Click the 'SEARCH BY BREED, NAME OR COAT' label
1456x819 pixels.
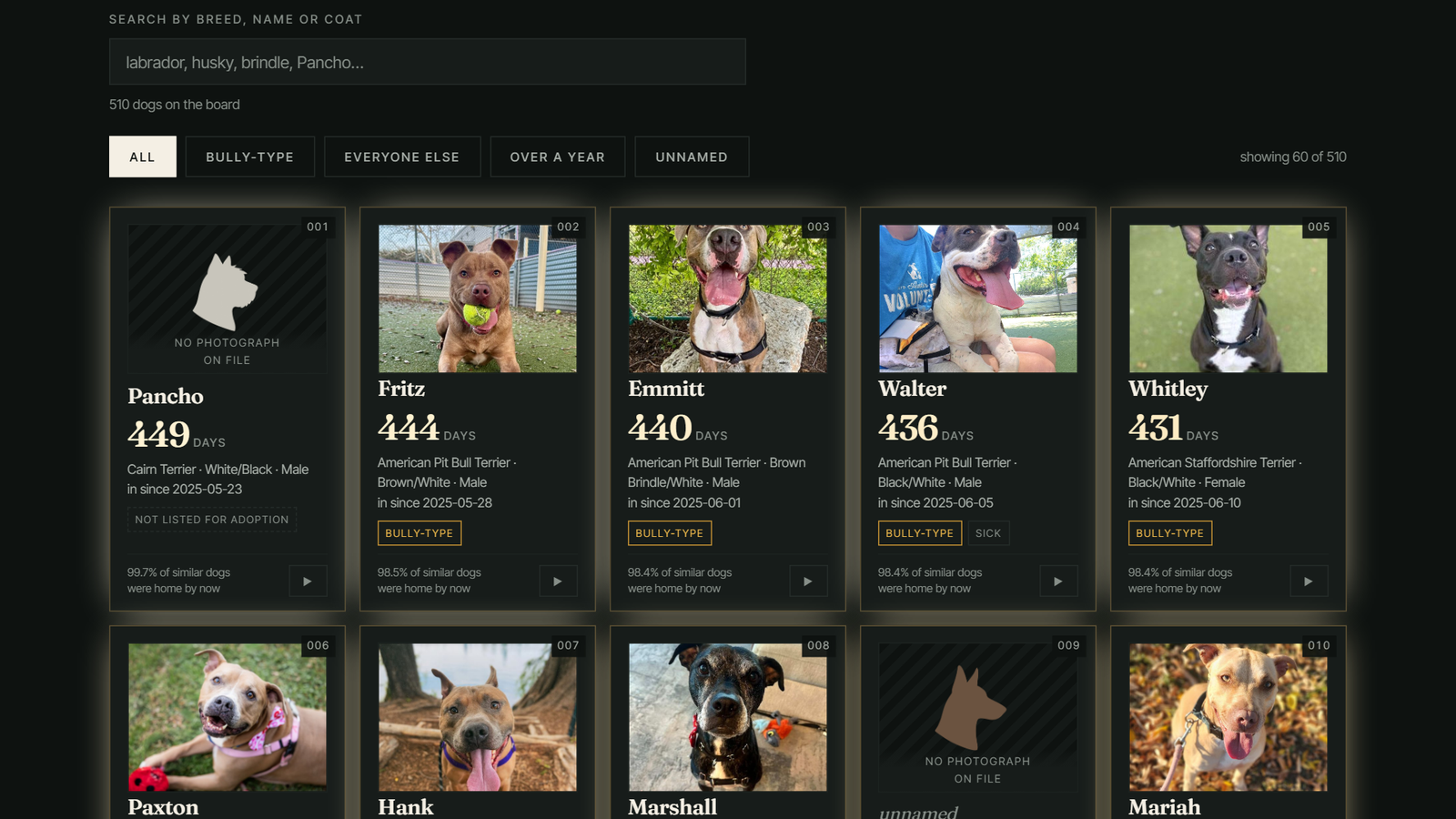point(236,19)
